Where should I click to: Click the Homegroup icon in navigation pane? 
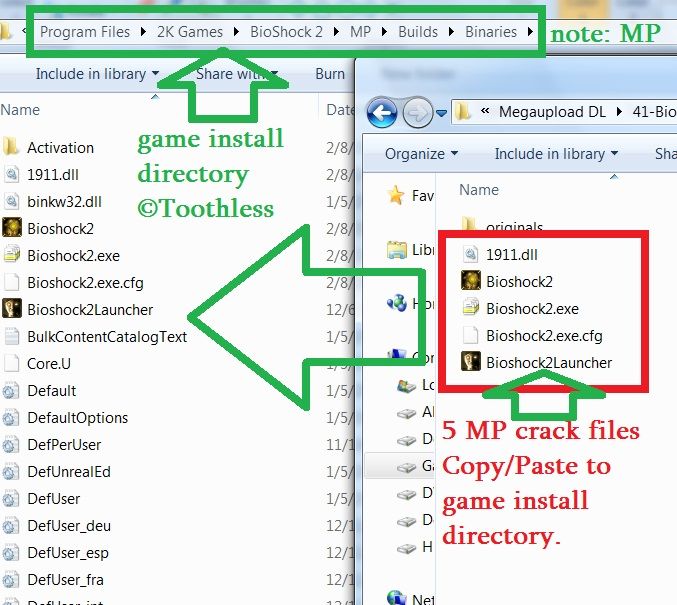point(397,303)
